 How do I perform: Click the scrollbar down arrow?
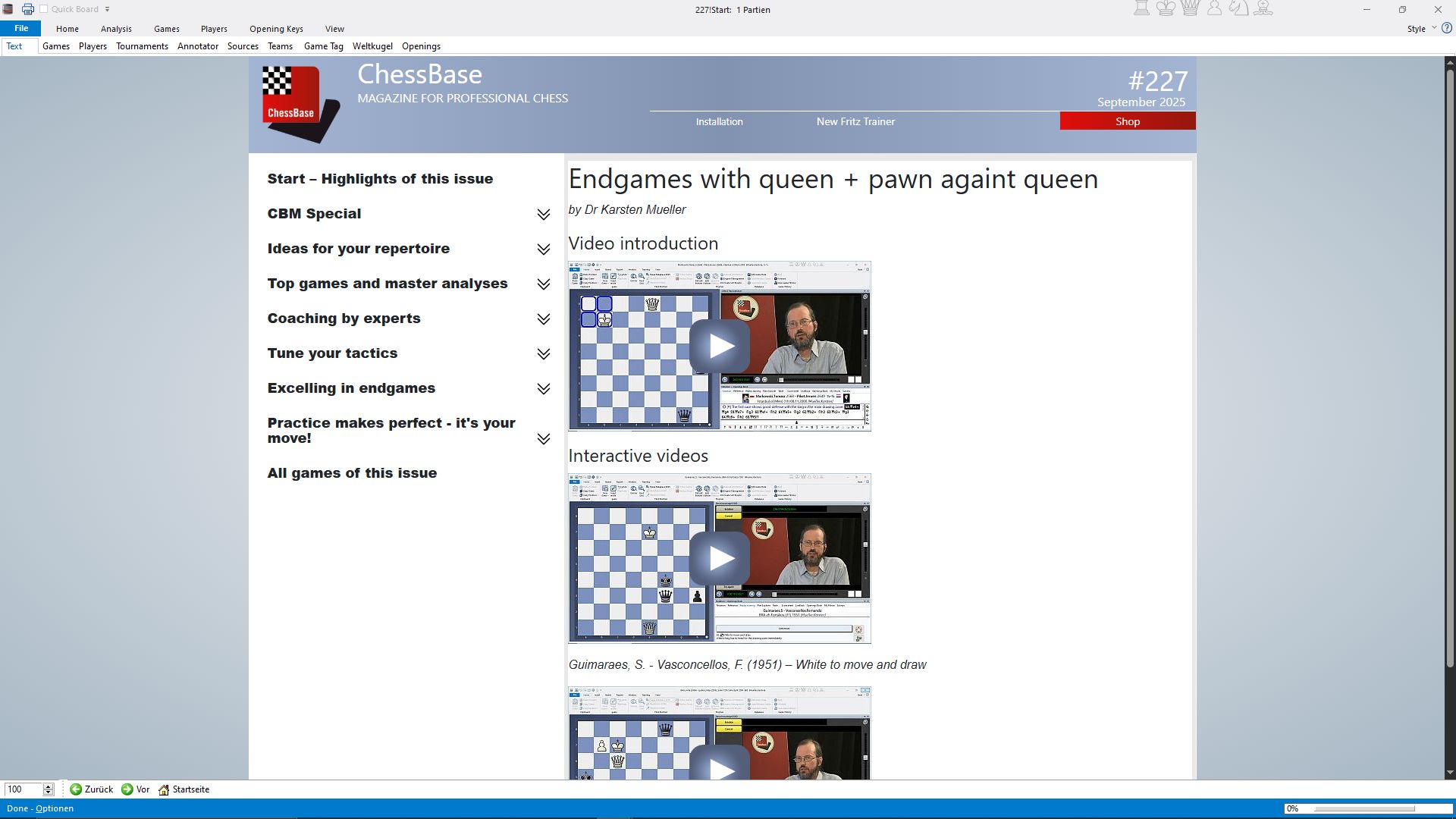(1450, 773)
